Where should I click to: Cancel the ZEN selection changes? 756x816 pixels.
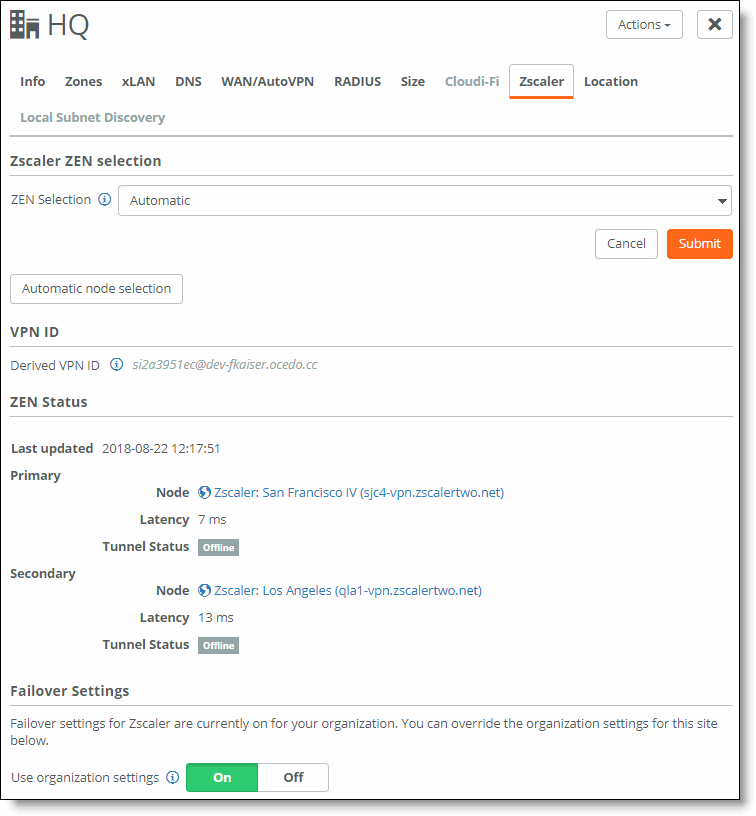coord(626,244)
